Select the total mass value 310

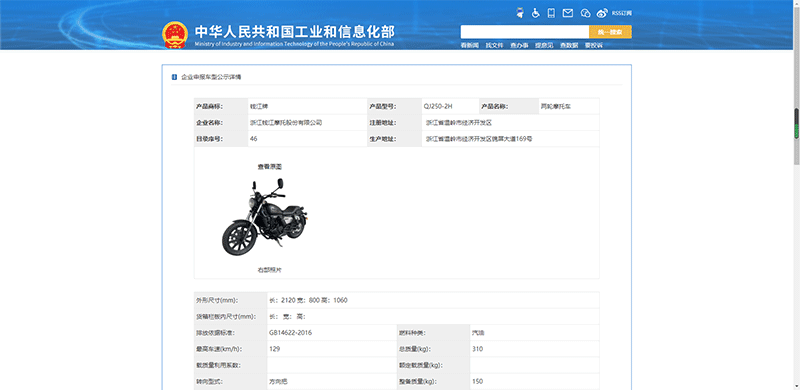click(478, 349)
